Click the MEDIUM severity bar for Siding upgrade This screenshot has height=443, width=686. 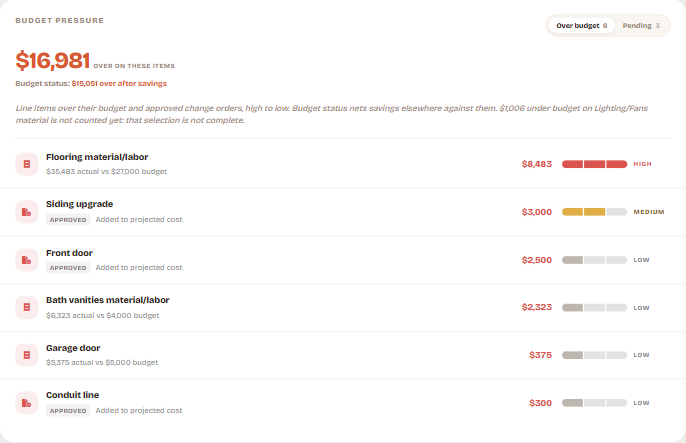(594, 212)
